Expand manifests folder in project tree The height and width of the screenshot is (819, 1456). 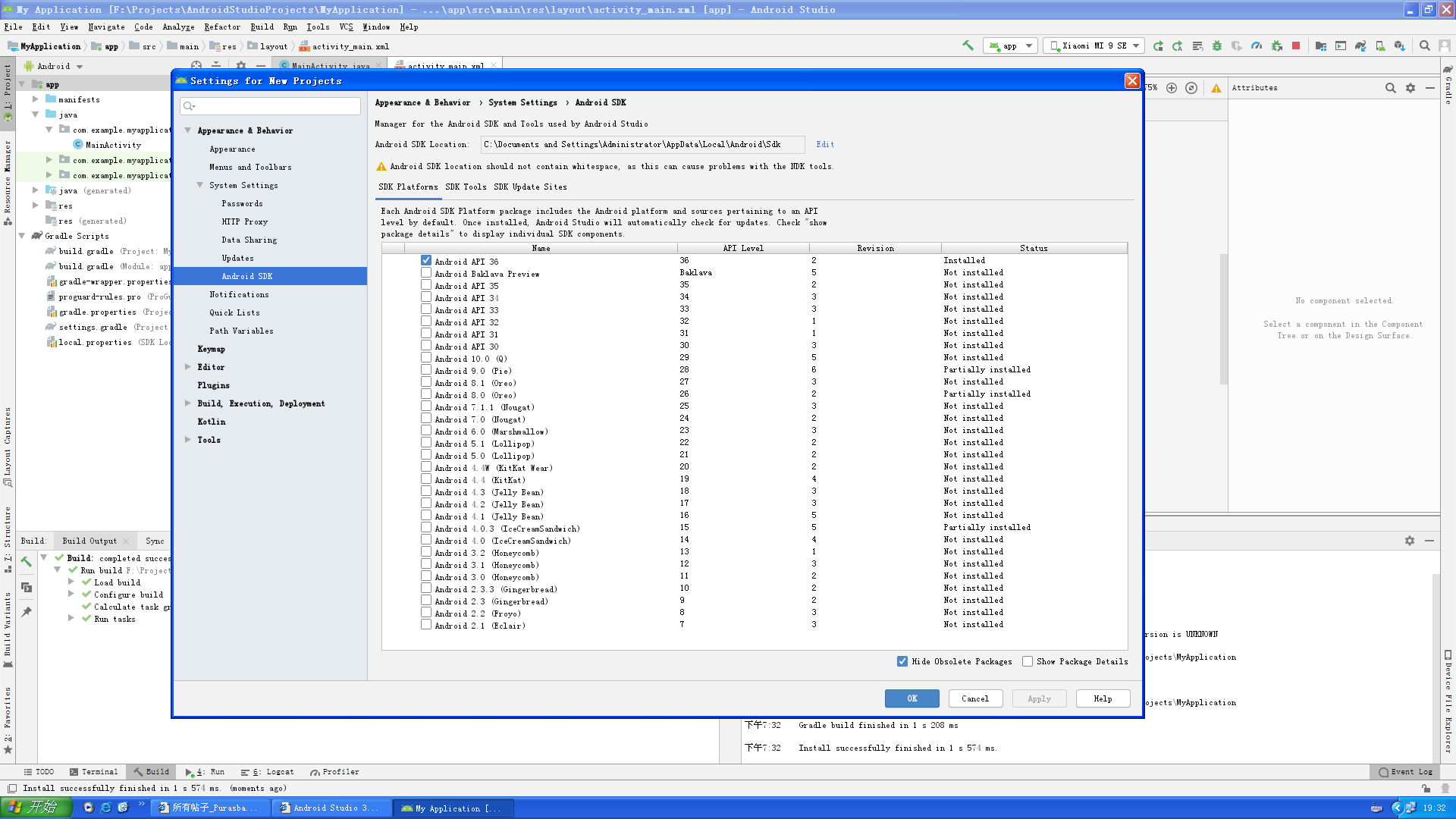point(36,99)
